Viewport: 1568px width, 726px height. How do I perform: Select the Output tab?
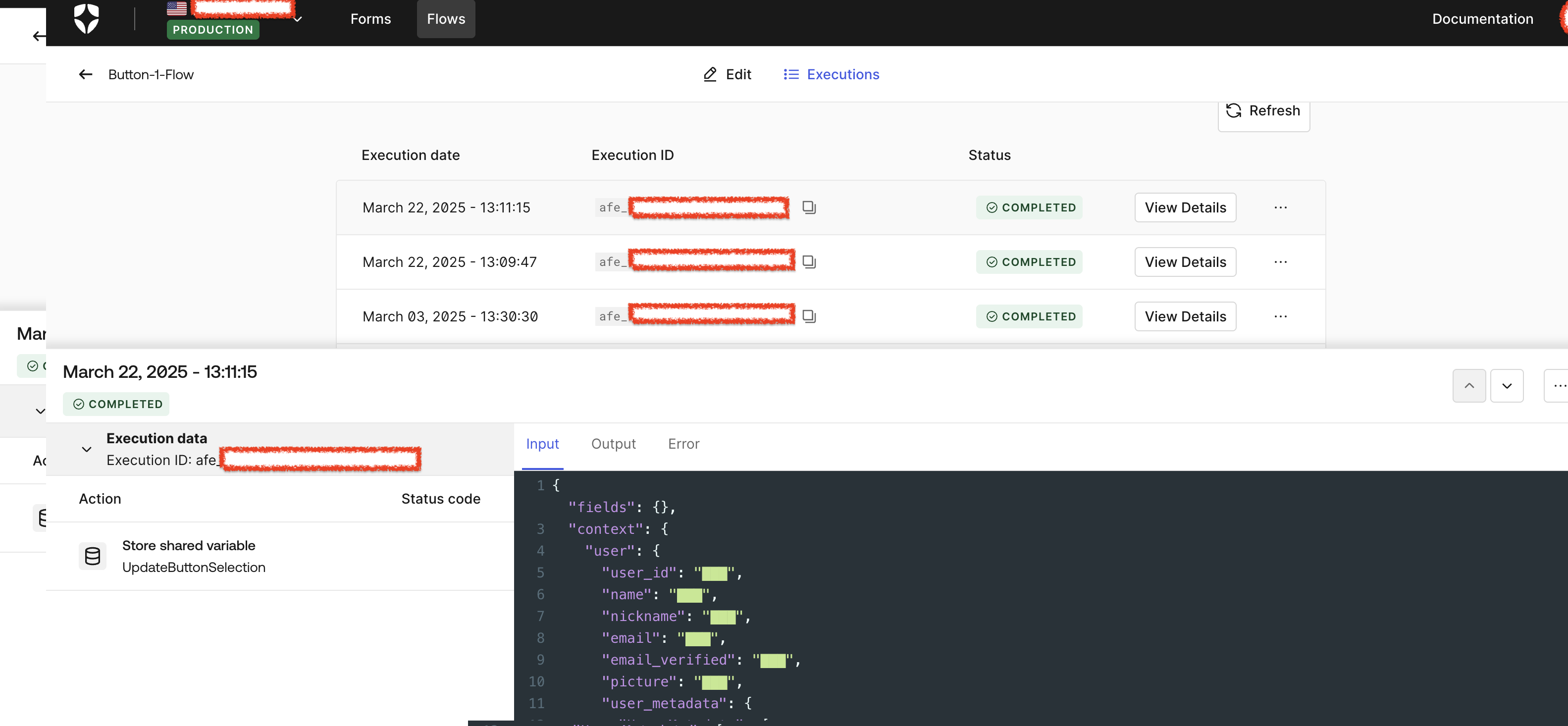[613, 444]
